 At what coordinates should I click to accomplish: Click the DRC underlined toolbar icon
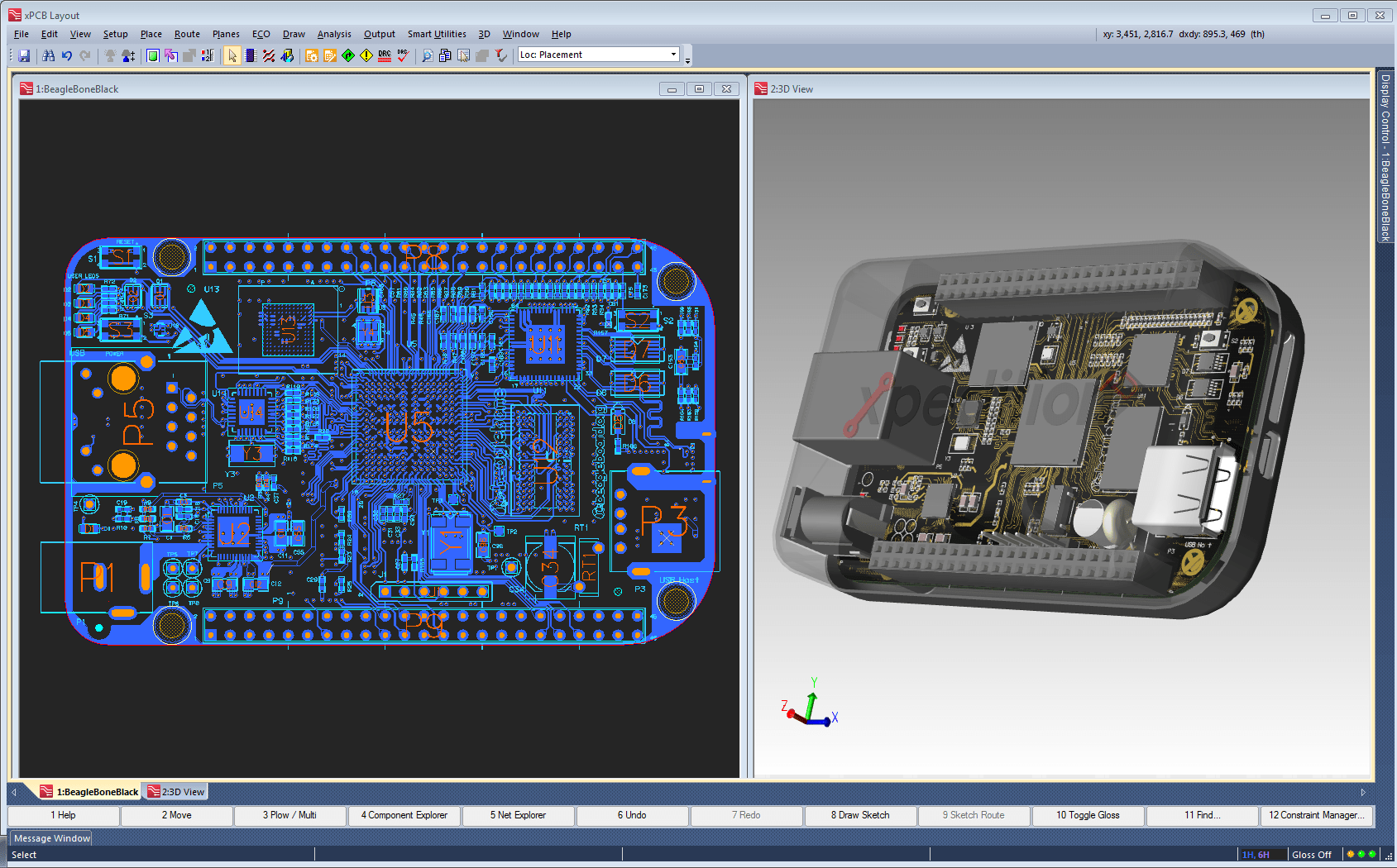click(385, 55)
